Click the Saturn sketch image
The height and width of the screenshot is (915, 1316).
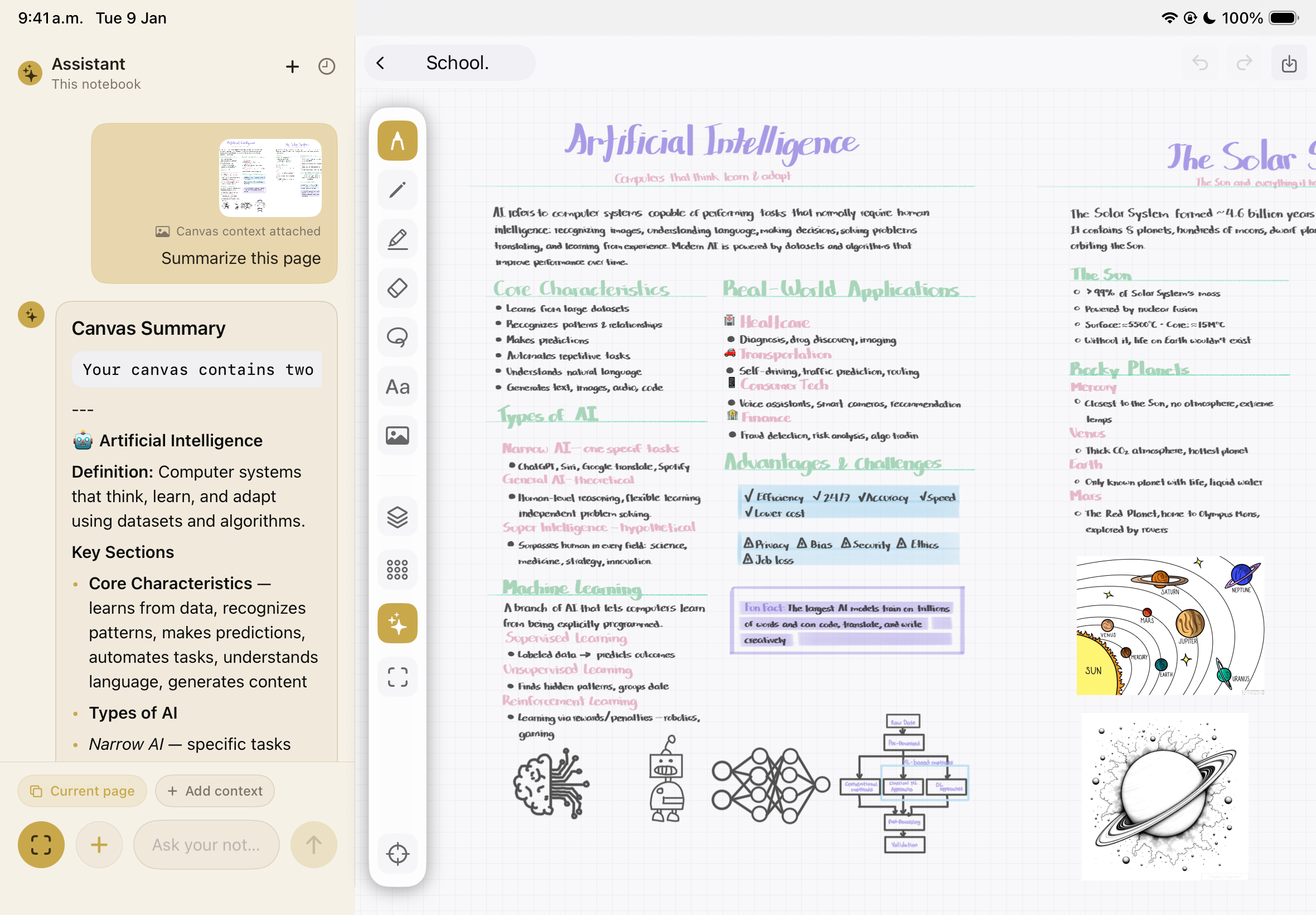pyautogui.click(x=1165, y=796)
